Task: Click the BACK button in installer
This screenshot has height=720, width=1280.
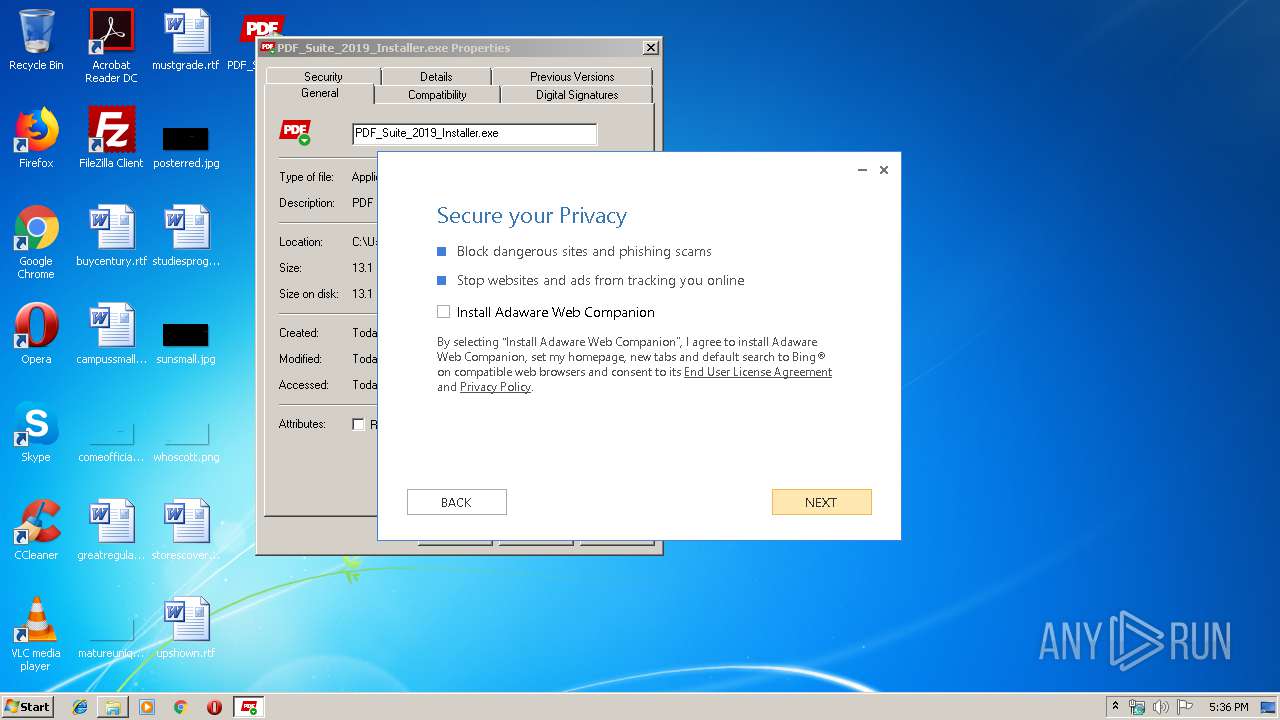Action: (456, 502)
